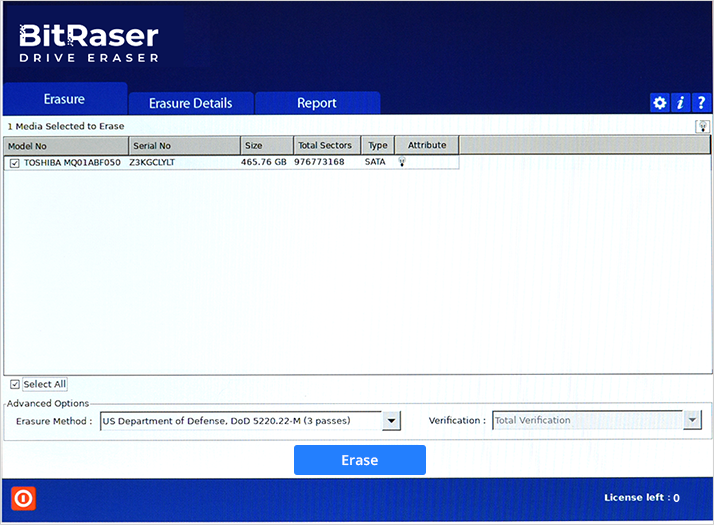Image resolution: width=714 pixels, height=525 pixels.
Task: Sort by the Model No column header
Action: pyautogui.click(x=66, y=146)
